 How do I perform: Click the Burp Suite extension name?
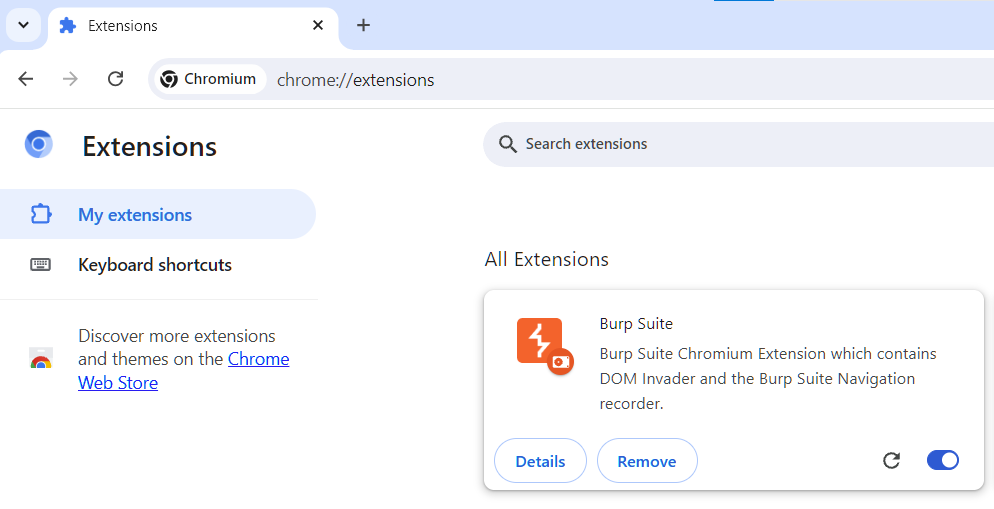tap(636, 323)
